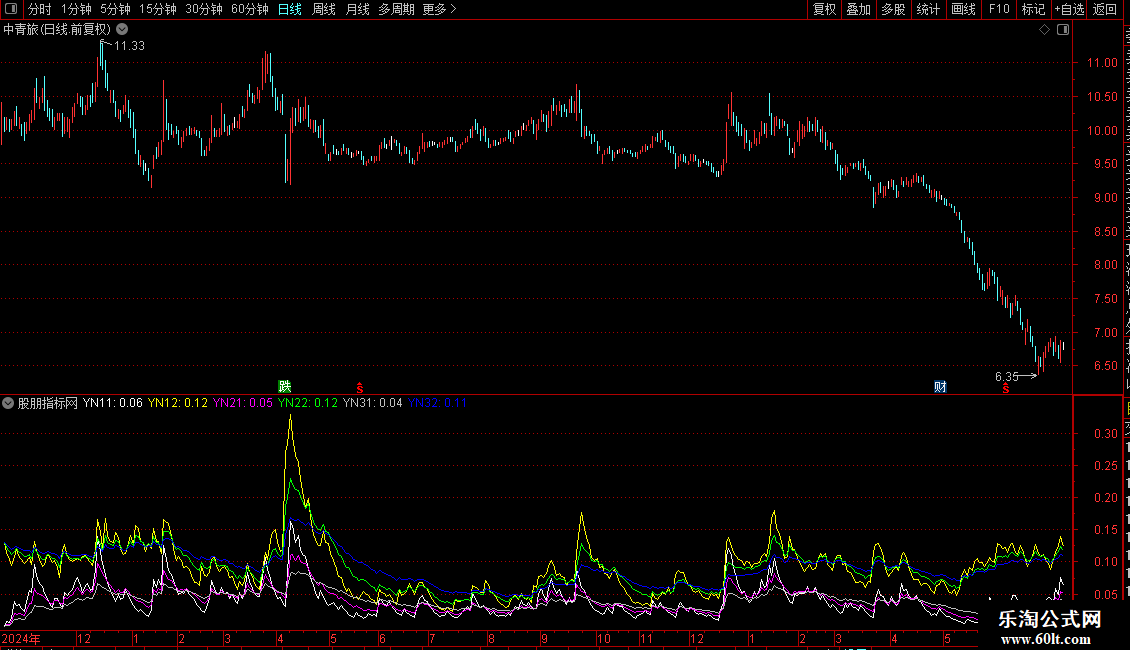This screenshot has width=1130, height=650.
Task: Click the red S marker near April
Action: point(360,388)
